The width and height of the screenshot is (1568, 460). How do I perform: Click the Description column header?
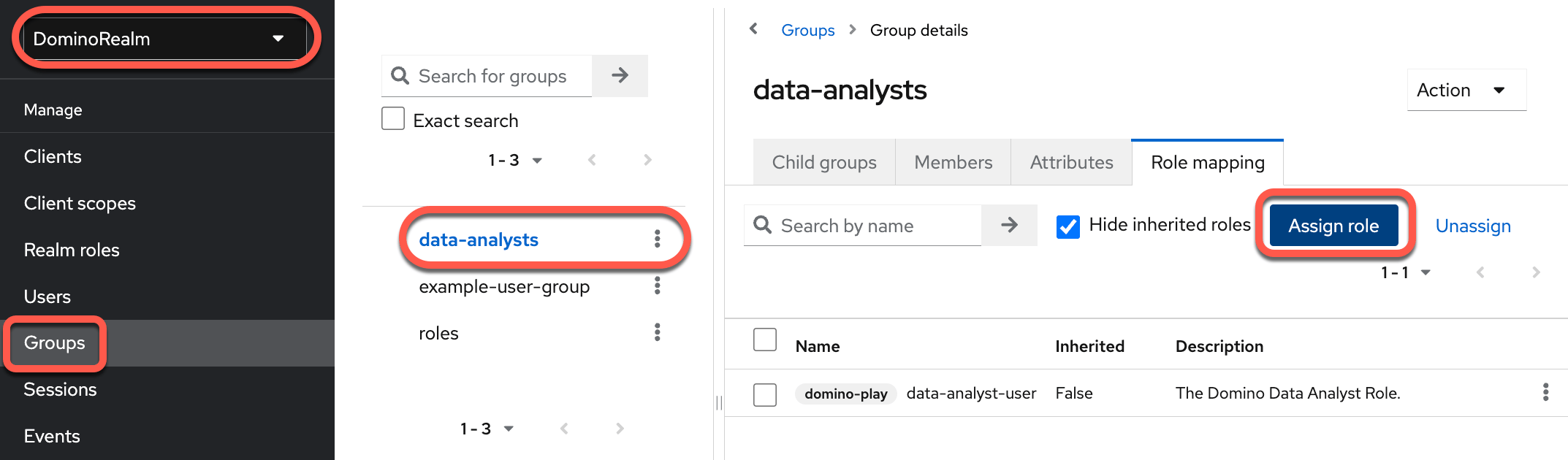(1219, 346)
